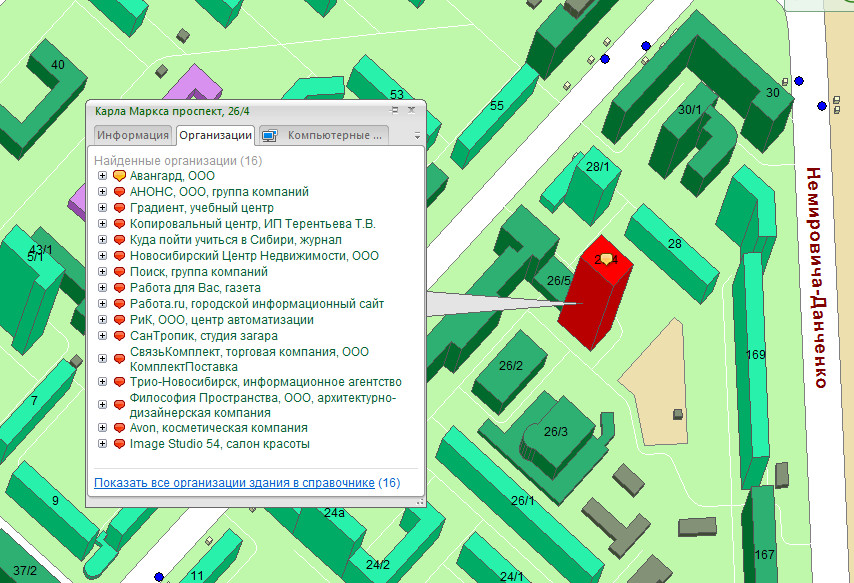Click building 26/3 label

(x=556, y=432)
